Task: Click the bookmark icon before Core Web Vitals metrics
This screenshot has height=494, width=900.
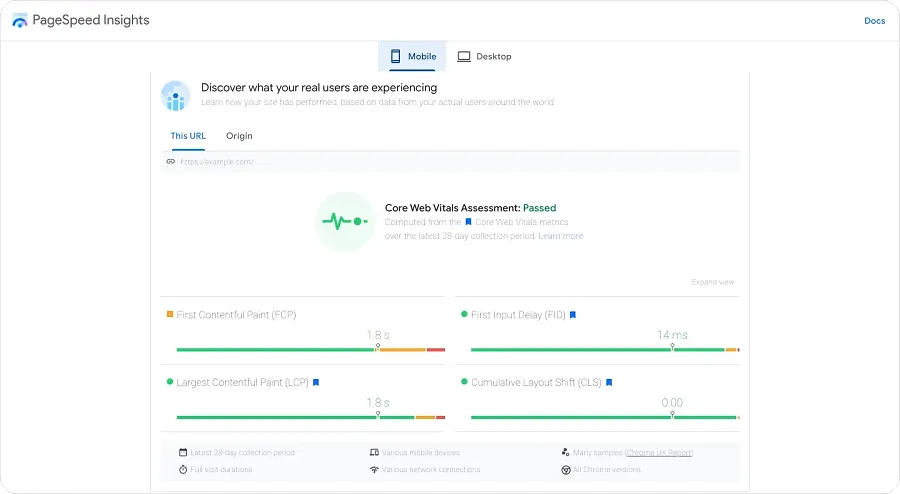Action: click(x=468, y=222)
